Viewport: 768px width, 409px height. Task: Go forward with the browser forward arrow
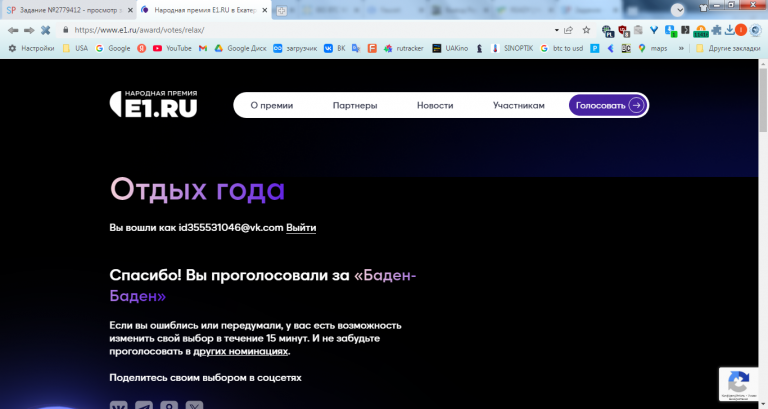click(29, 30)
